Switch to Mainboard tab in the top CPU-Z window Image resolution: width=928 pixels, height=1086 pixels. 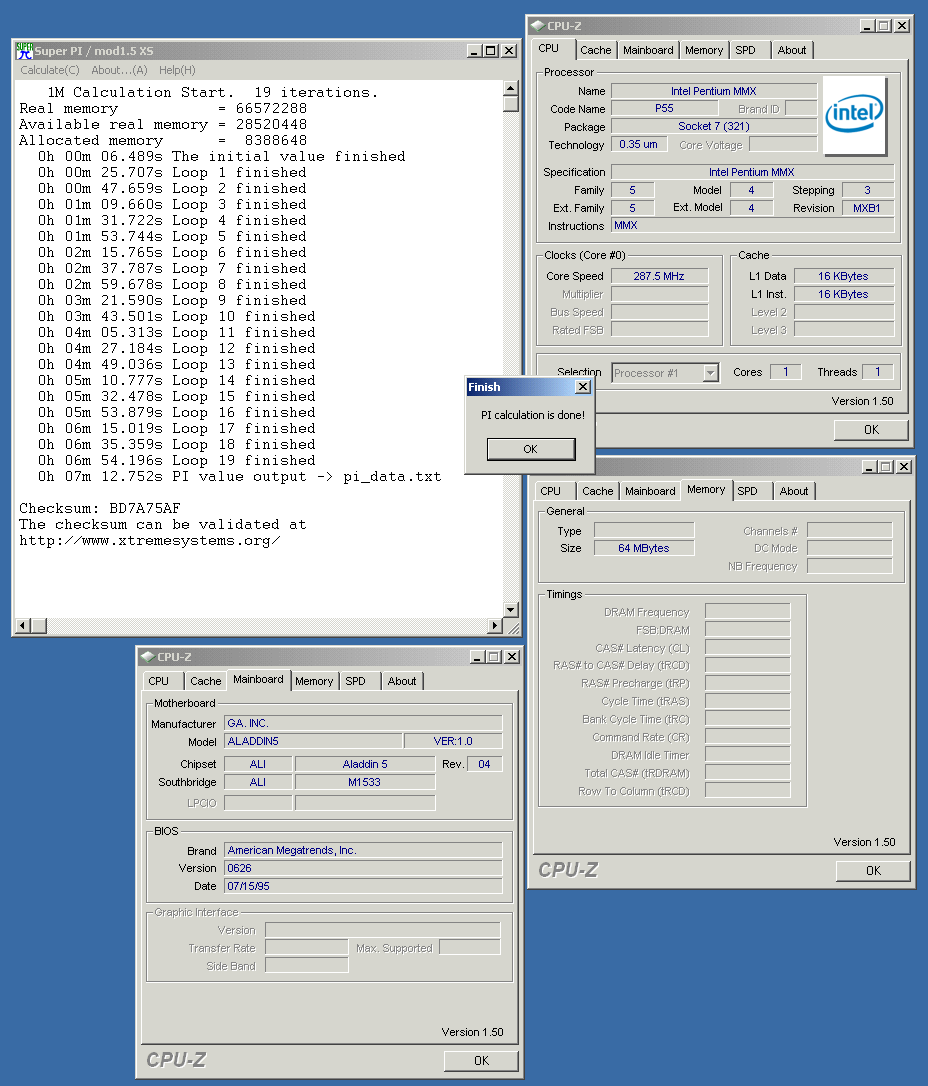648,50
